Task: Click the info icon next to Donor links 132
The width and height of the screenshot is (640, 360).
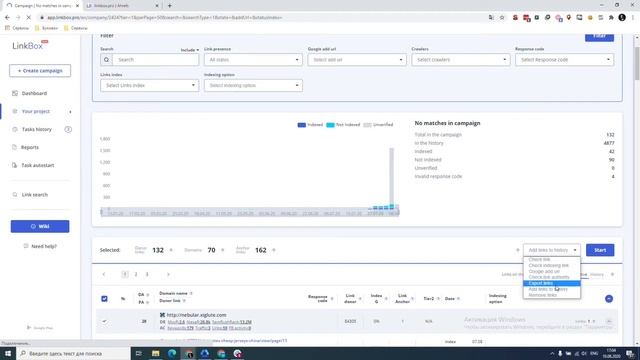Action: pos(171,250)
